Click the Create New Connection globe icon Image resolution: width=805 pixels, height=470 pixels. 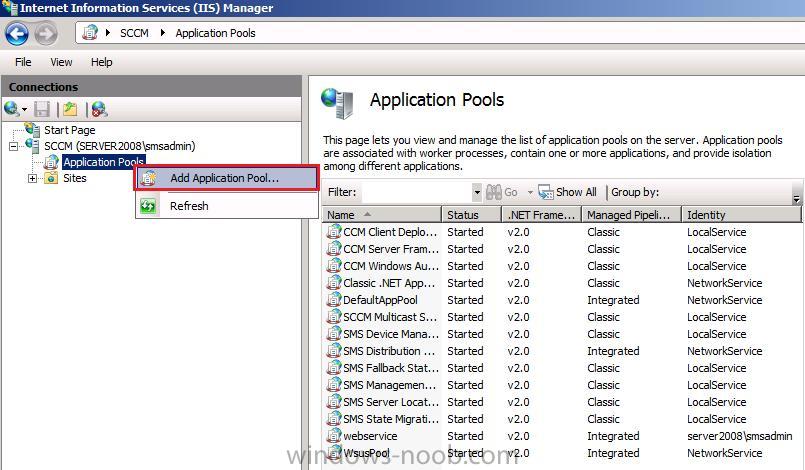point(11,109)
